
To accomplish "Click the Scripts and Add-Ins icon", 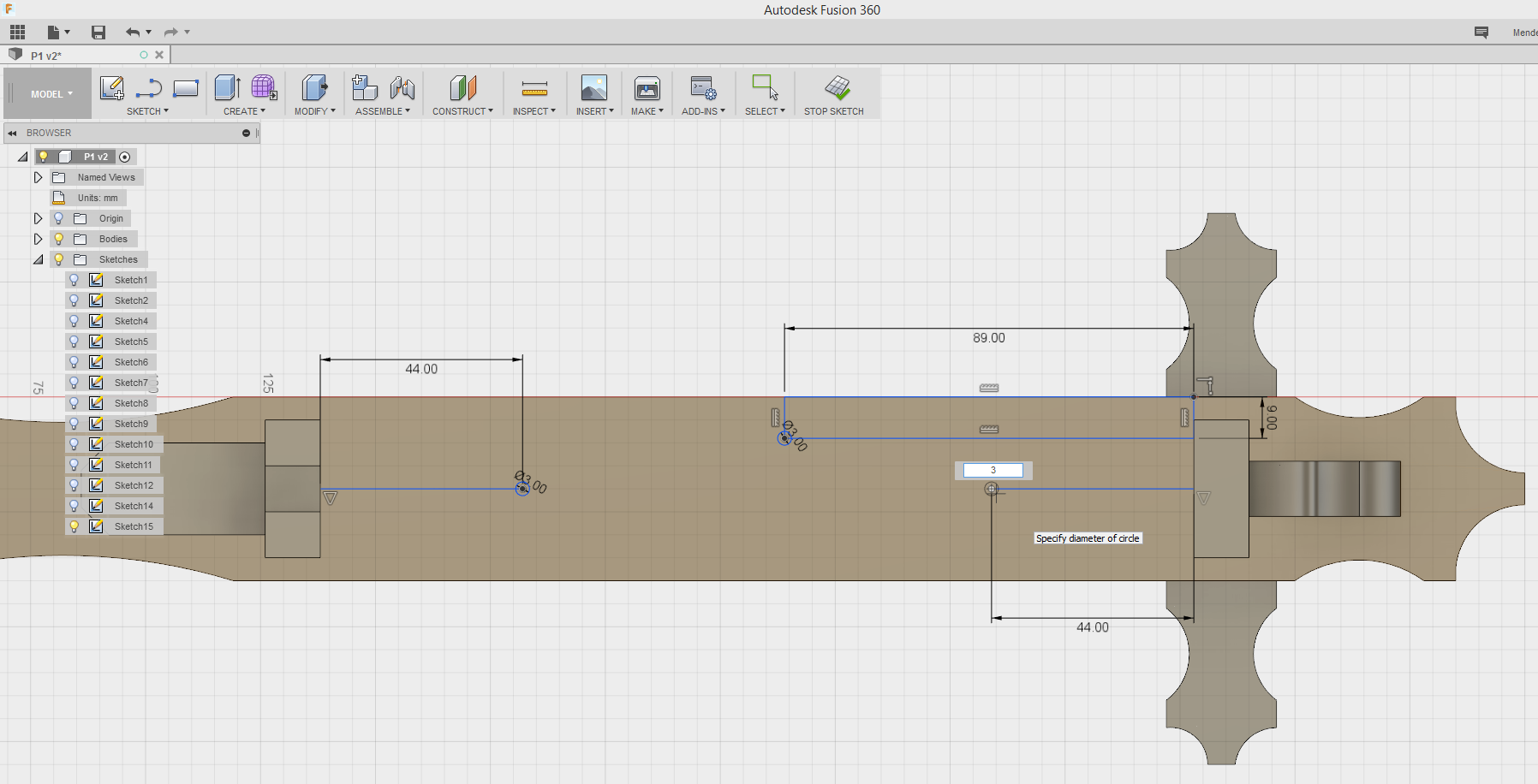I will tap(704, 87).
